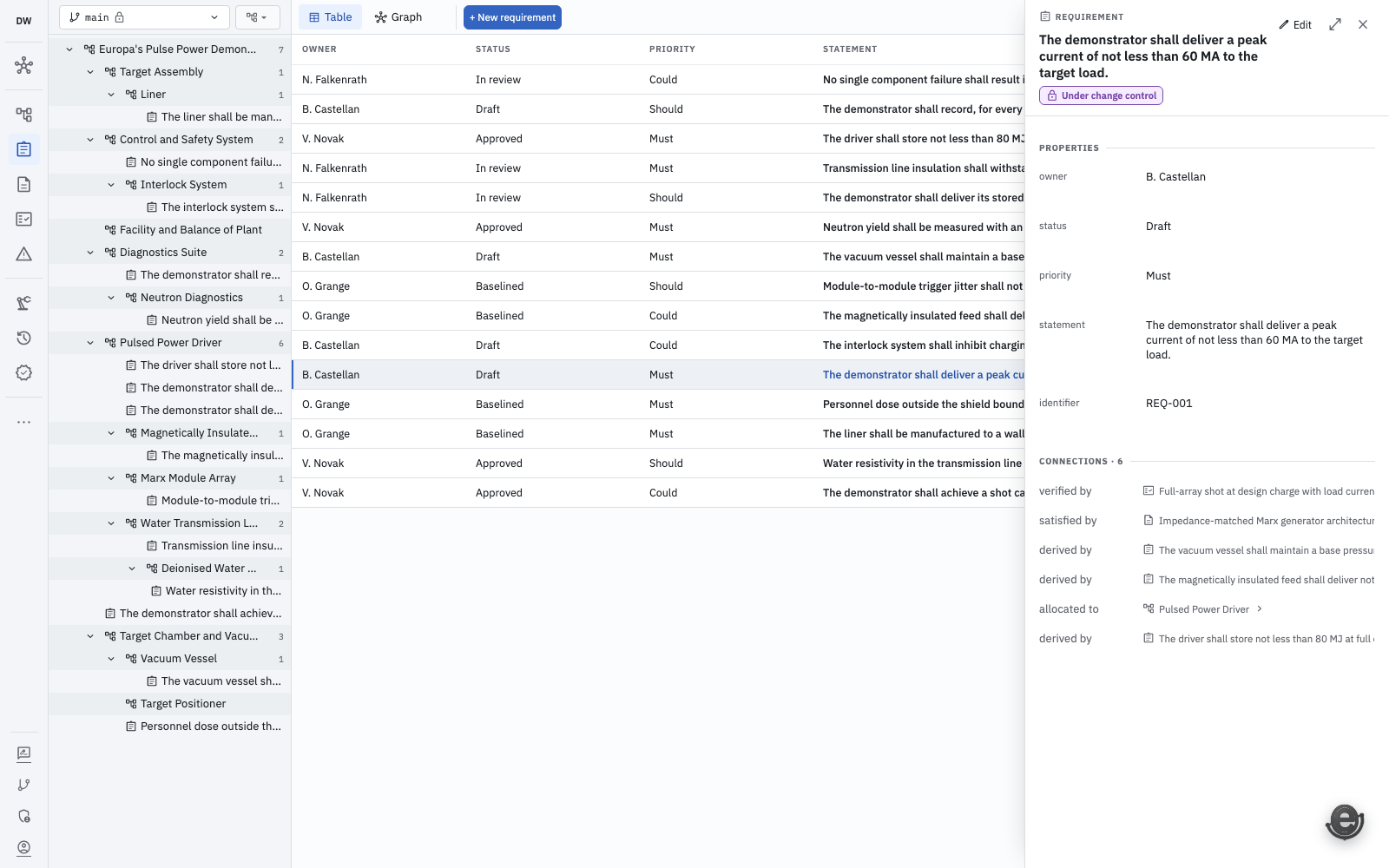Select the Personnel dose outside the shield row

pyautogui.click(x=658, y=404)
